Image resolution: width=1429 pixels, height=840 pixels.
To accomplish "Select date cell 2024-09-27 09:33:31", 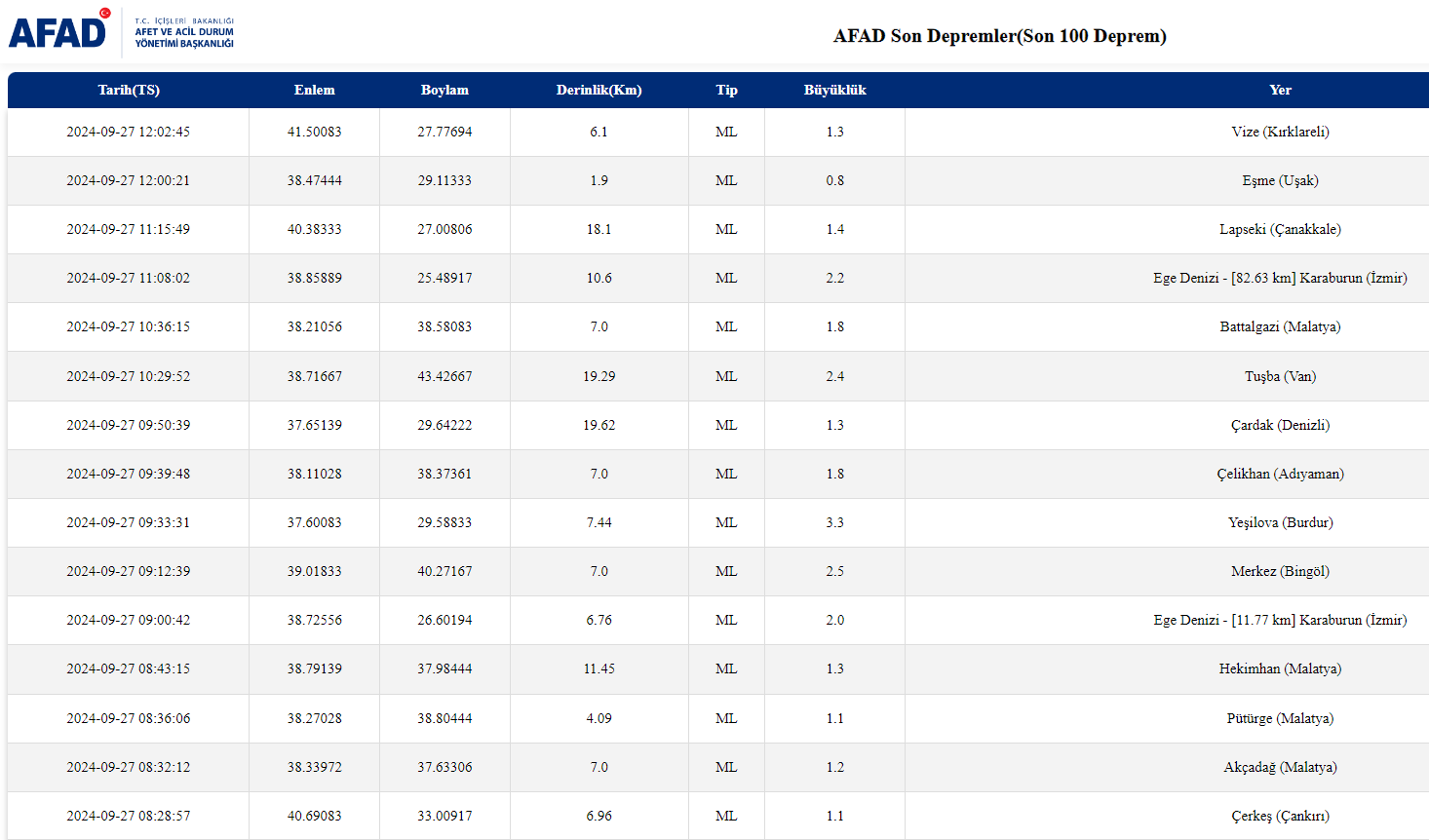I will pos(129,522).
